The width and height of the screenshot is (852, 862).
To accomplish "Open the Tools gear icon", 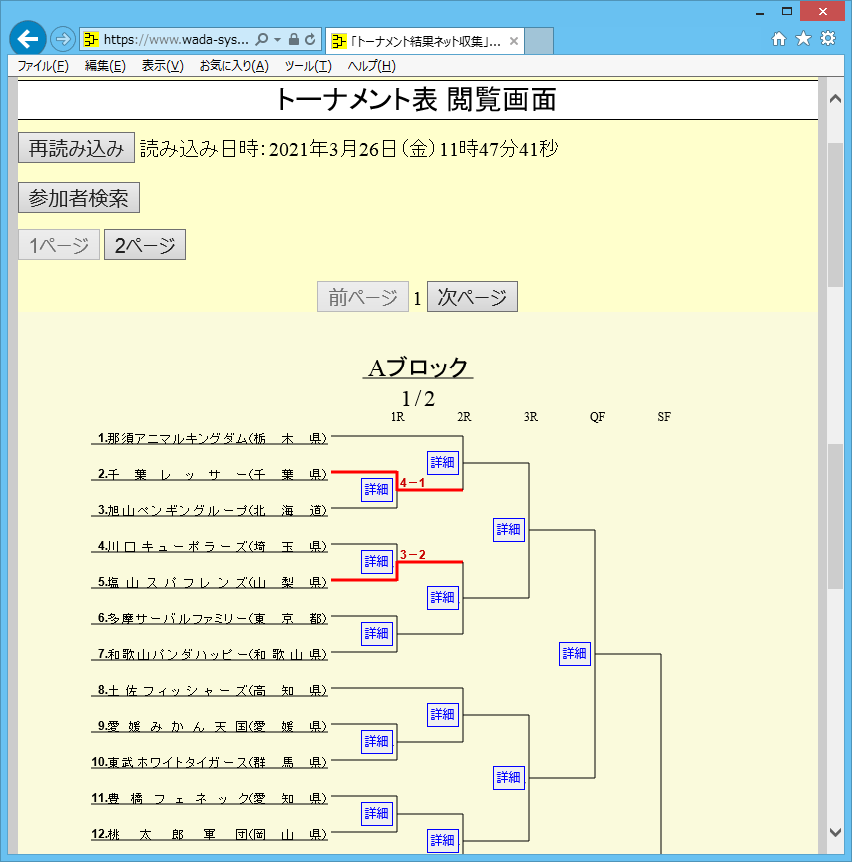I will (x=828, y=38).
